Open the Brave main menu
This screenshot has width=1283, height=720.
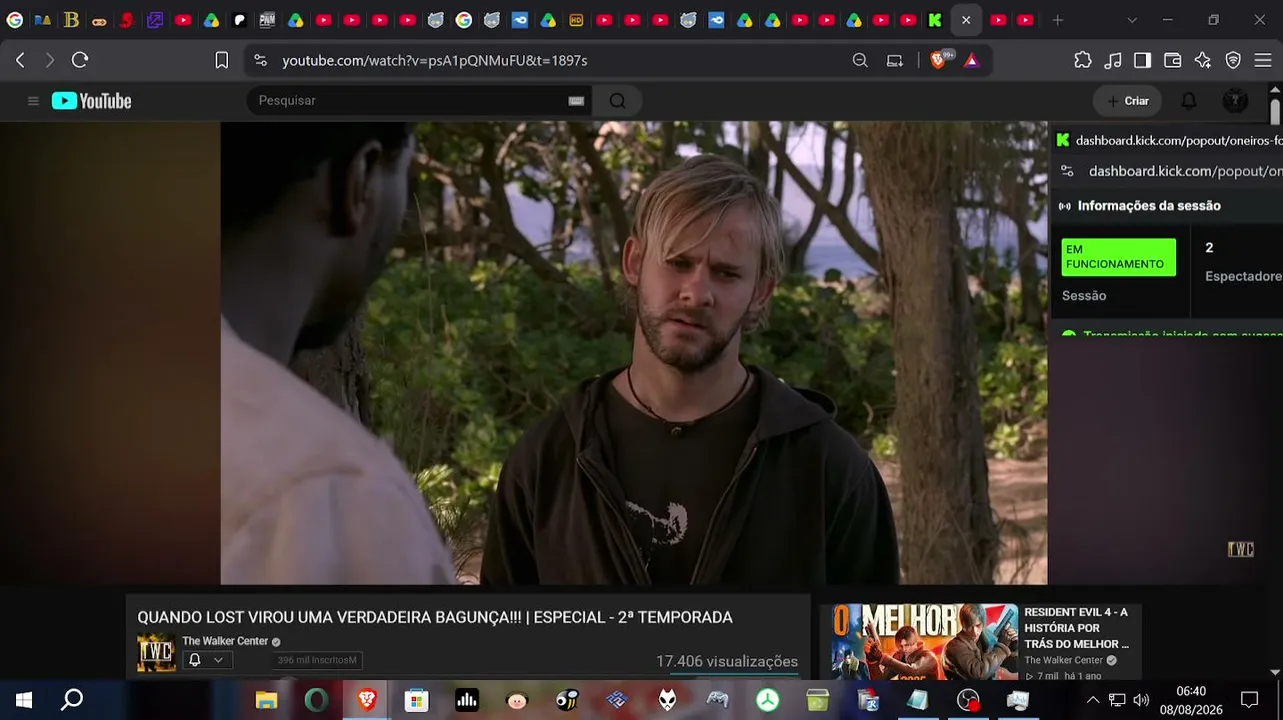pos(1263,60)
